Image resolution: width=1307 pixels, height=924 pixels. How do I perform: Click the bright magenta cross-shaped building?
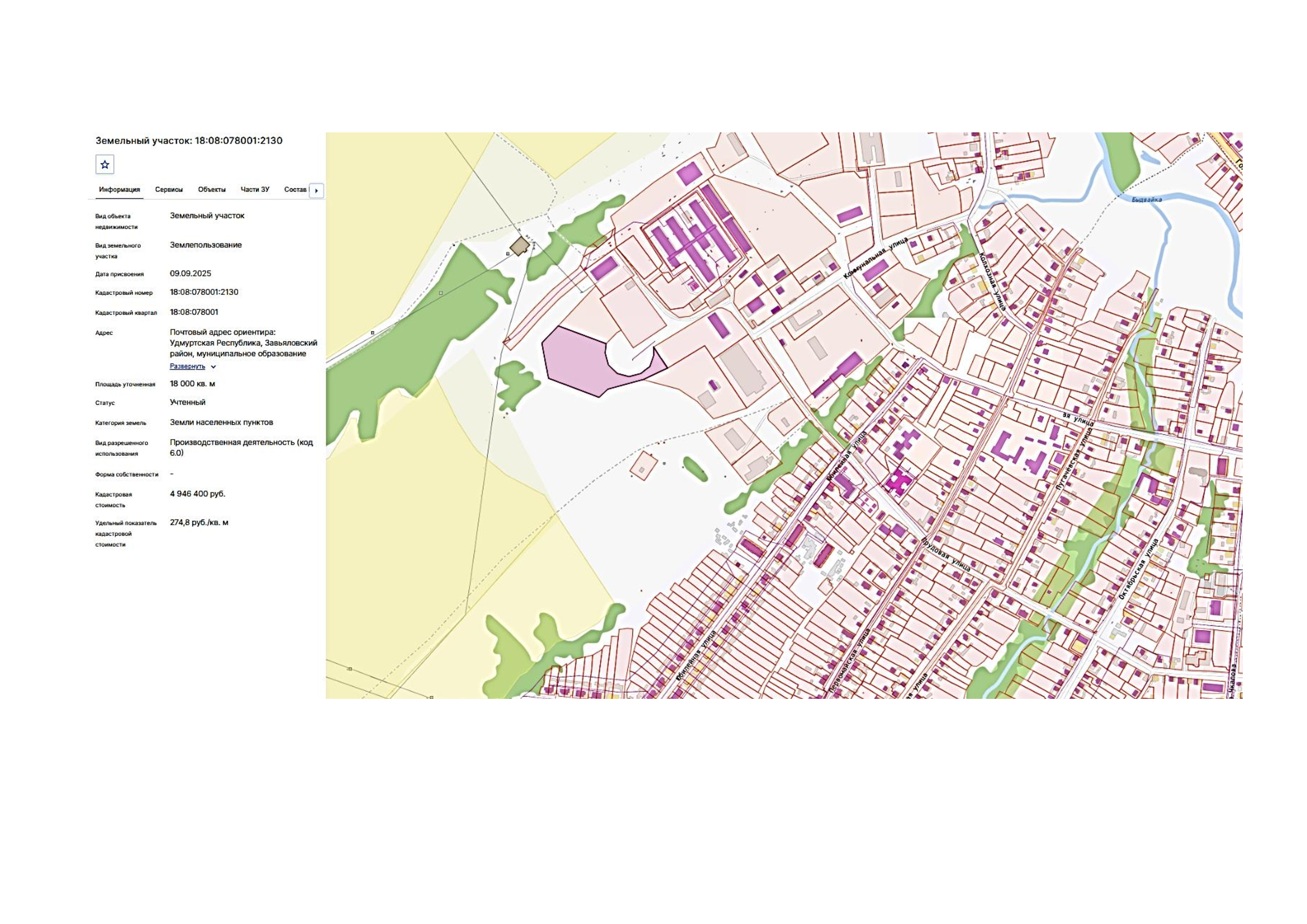[899, 482]
